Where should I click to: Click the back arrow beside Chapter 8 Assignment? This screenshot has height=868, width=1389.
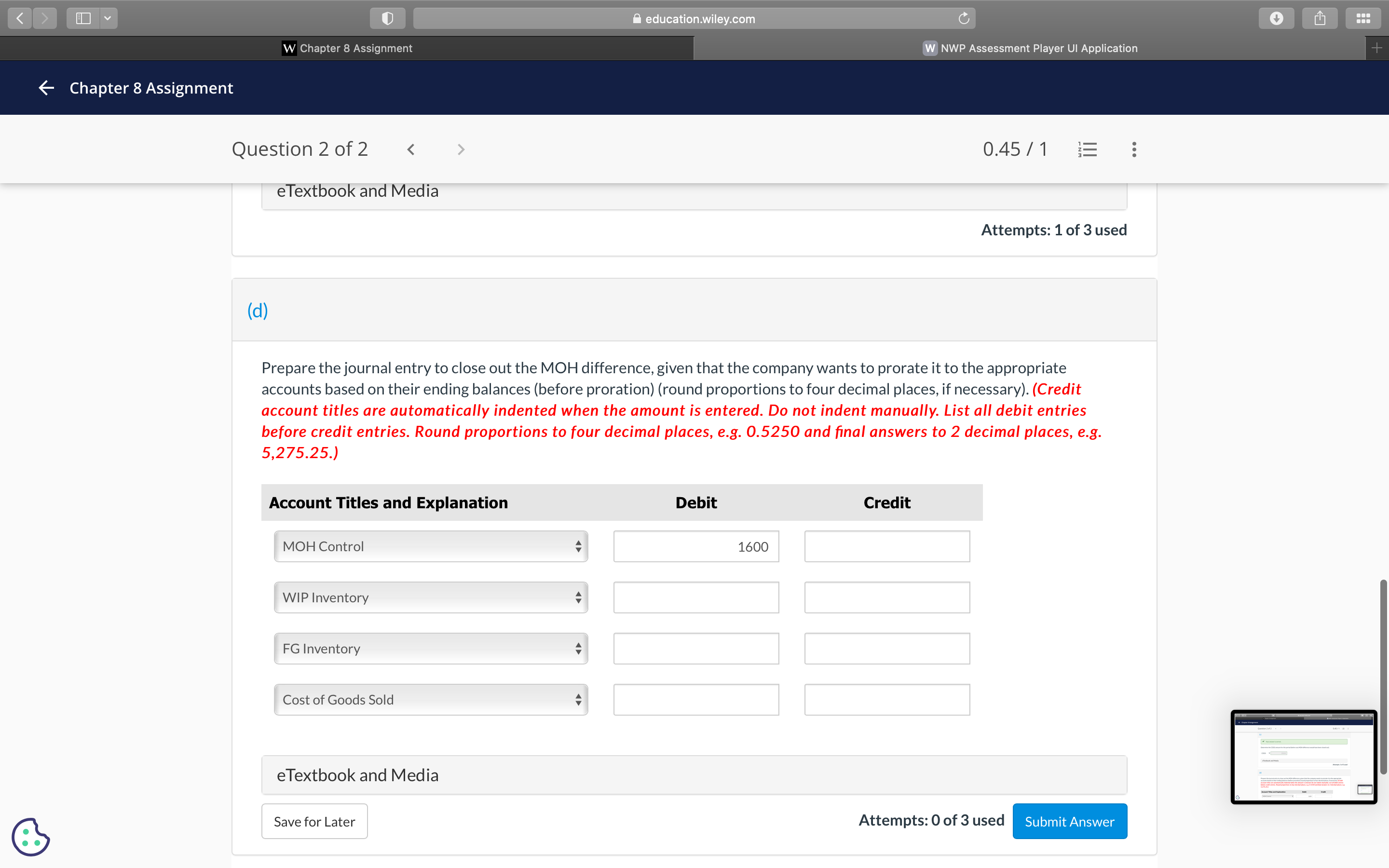pyautogui.click(x=46, y=88)
